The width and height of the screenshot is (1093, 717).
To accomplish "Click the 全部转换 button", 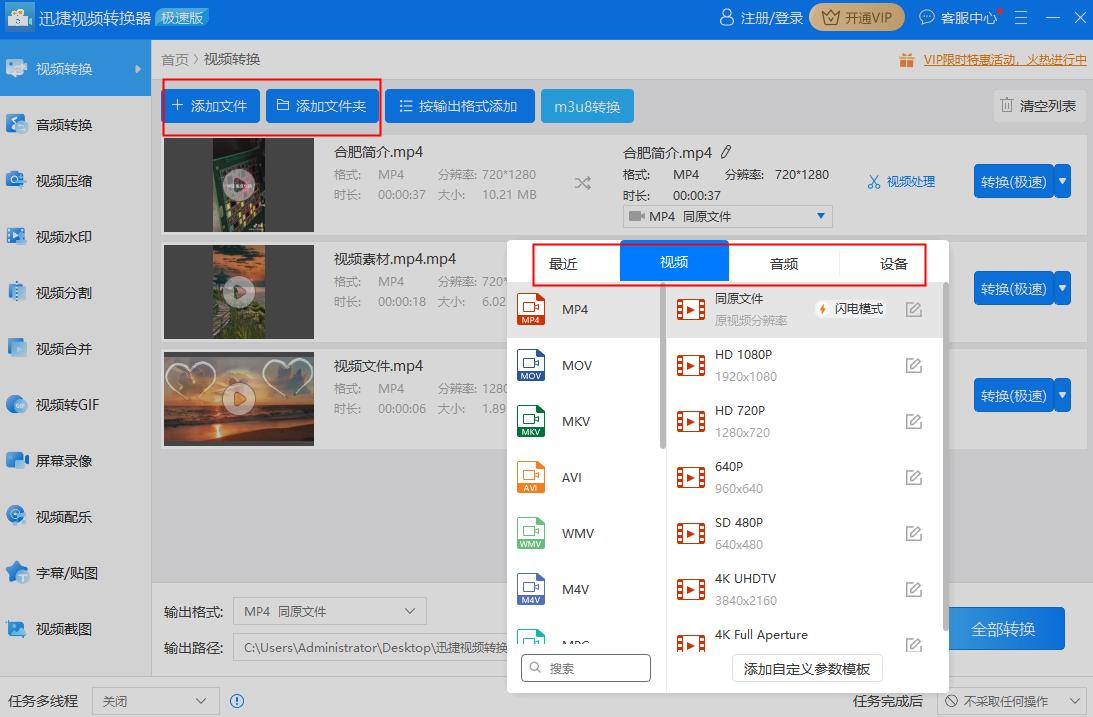I will pyautogui.click(x=1006, y=628).
